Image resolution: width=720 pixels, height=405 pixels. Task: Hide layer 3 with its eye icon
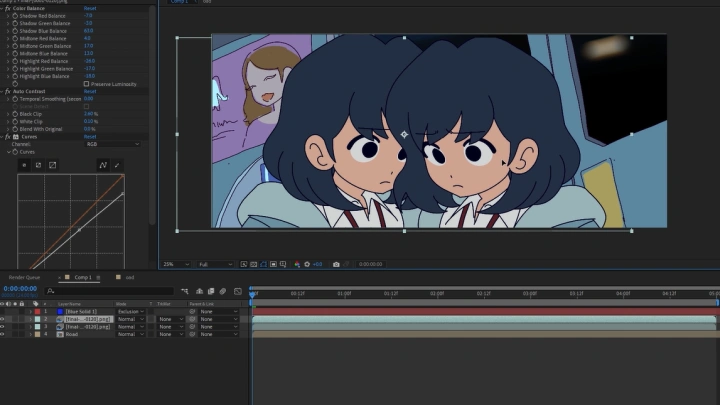tap(2, 326)
